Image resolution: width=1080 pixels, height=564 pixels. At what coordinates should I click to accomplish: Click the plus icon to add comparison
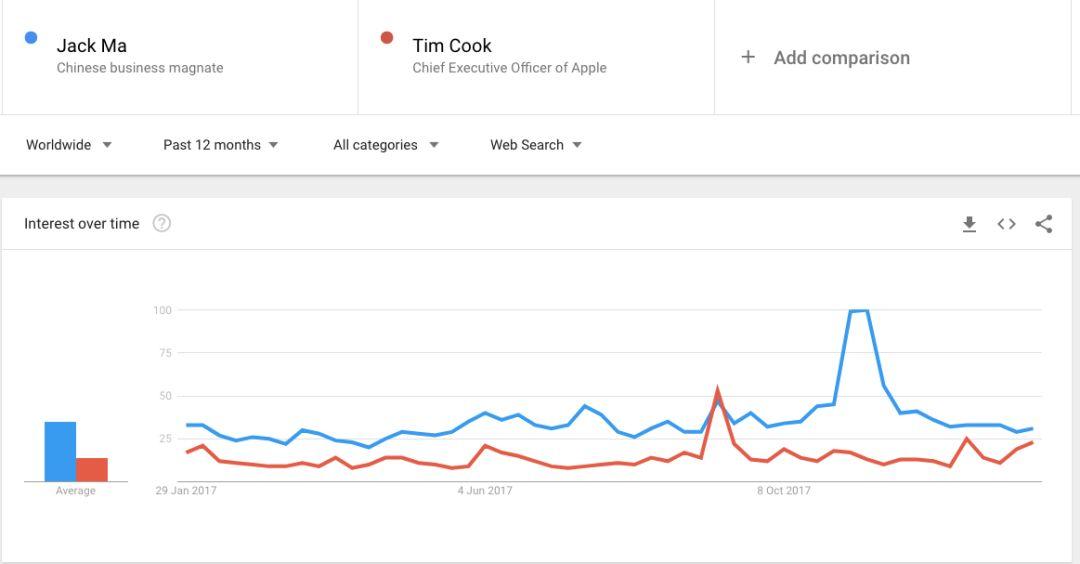click(748, 58)
